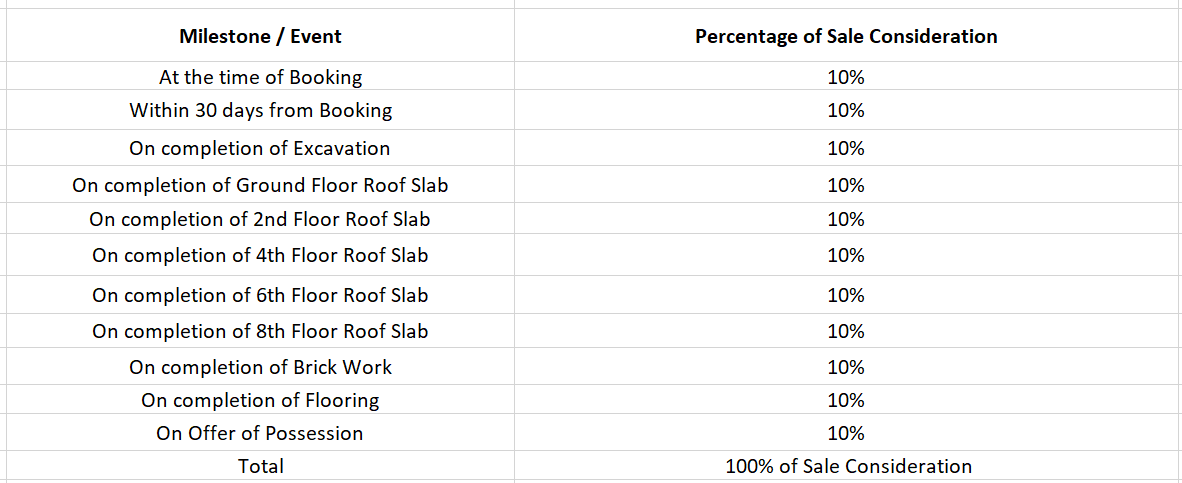Image resolution: width=1182 pixels, height=483 pixels.
Task: Click the "On completion of Brick Work" cell
Action: (260, 367)
